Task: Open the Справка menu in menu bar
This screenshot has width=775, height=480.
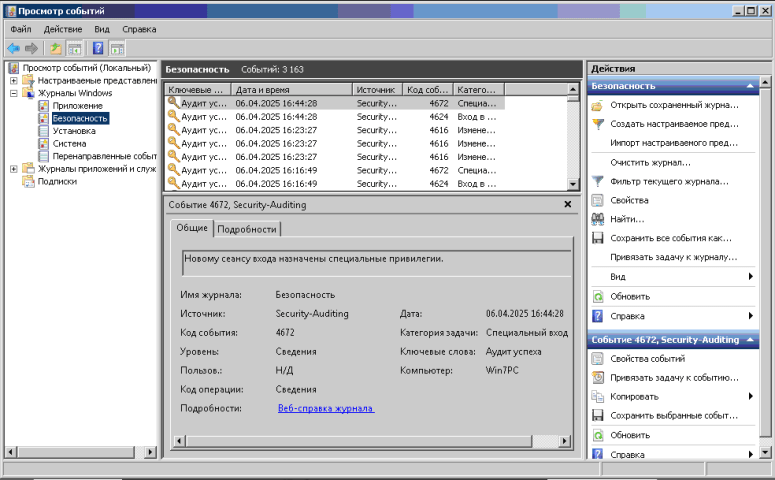Action: pyautogui.click(x=139, y=29)
